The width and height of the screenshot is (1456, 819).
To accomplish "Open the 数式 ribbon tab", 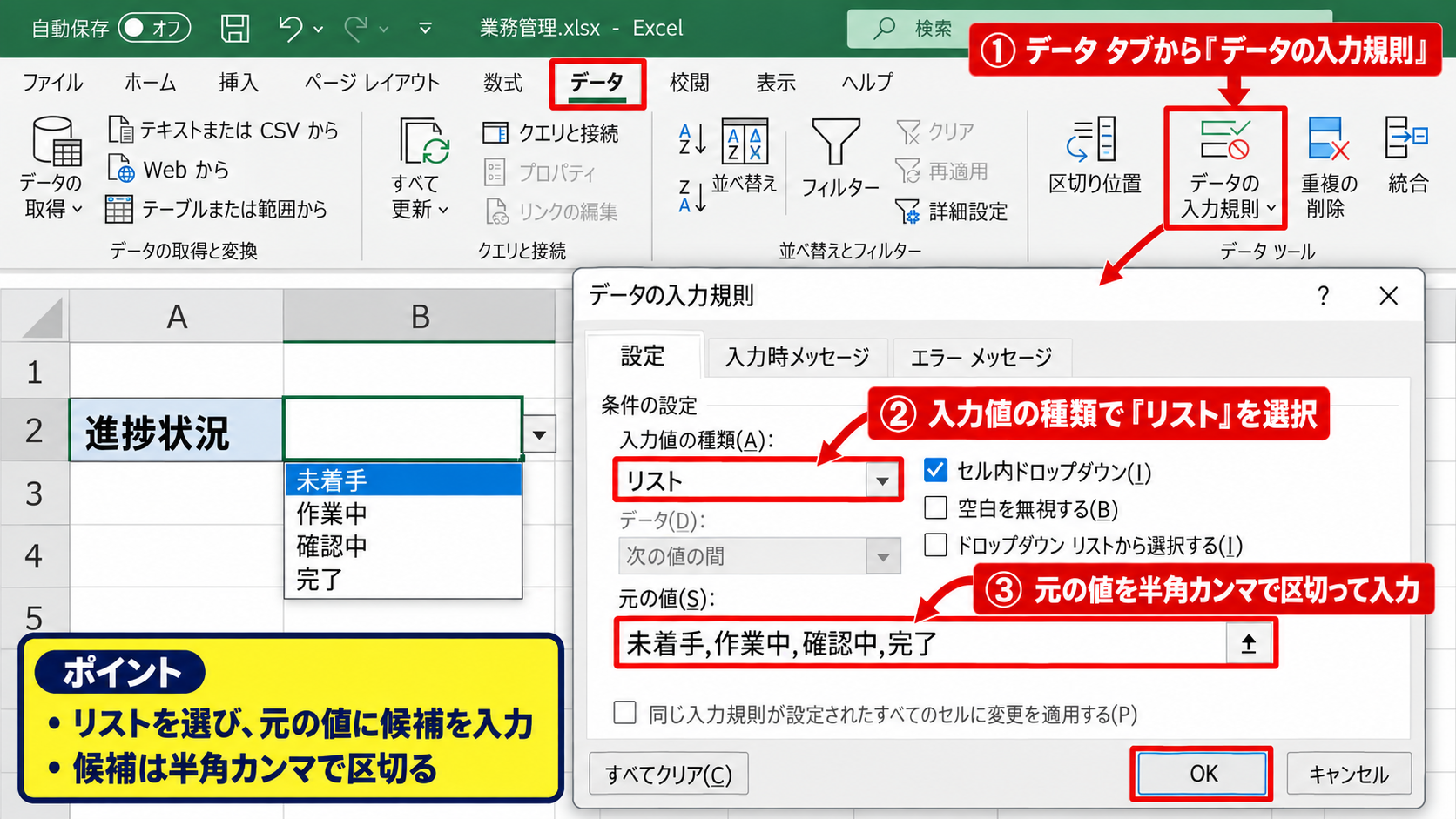I will (502, 83).
